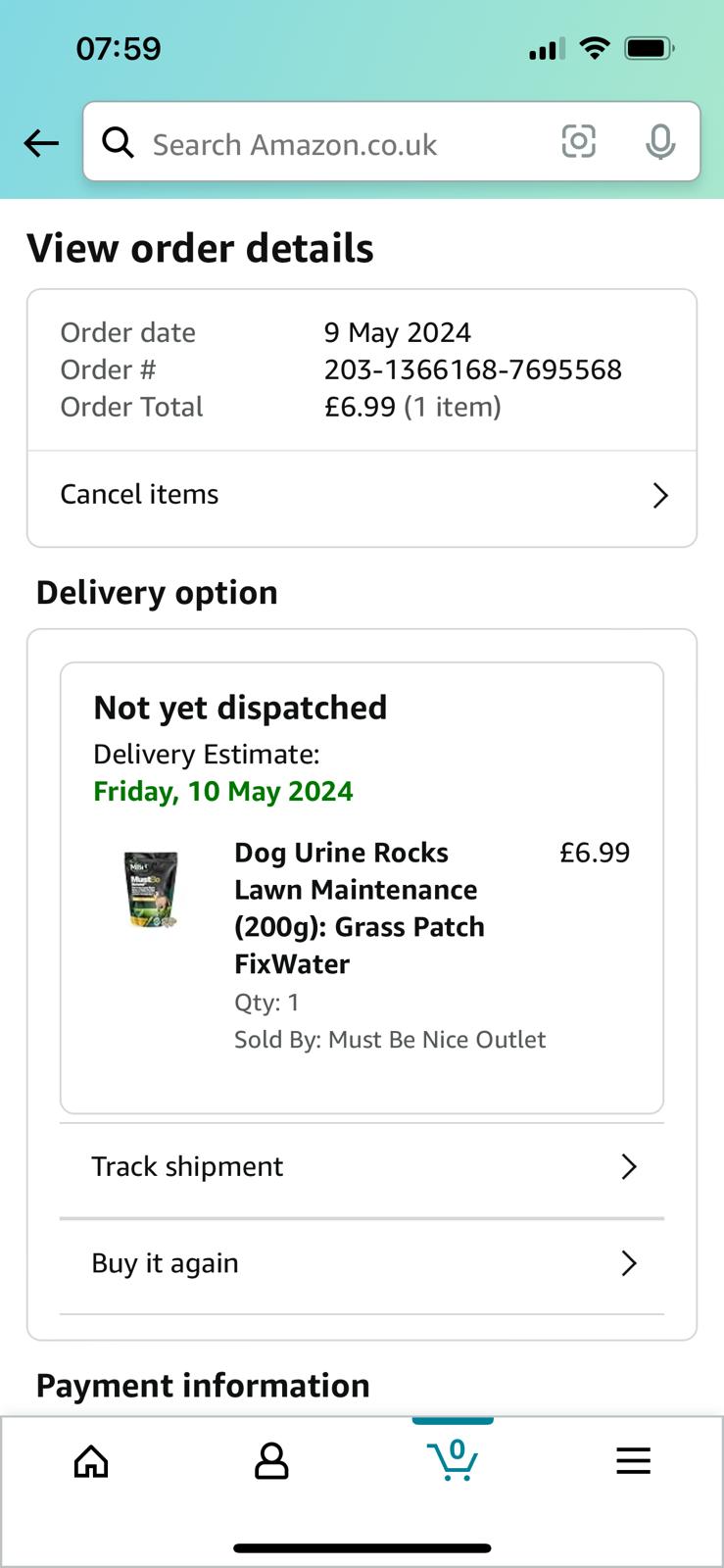Tap the search magnifier icon
The width and height of the screenshot is (724, 1568).
119,142
